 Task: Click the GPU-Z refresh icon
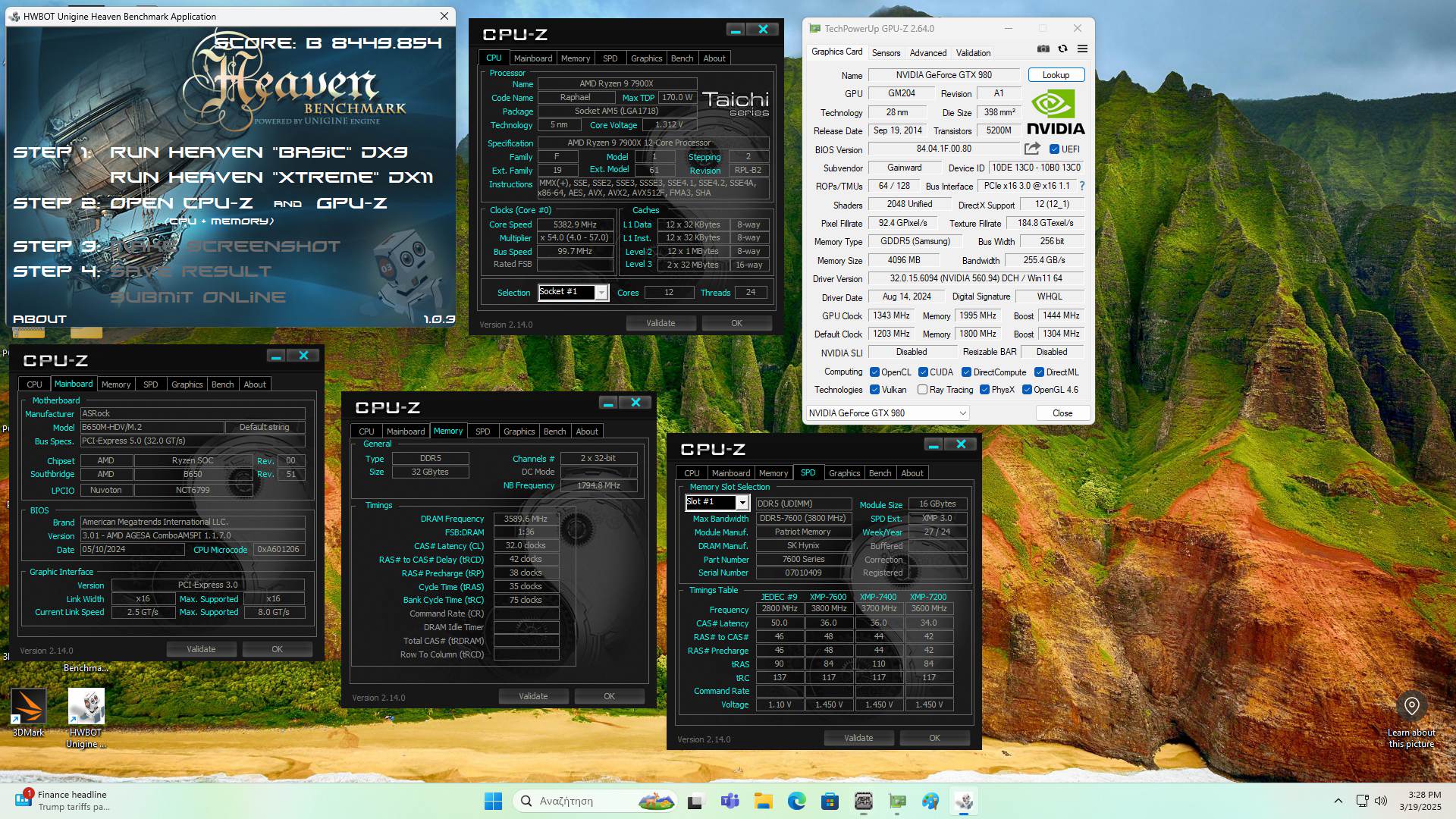(x=1062, y=49)
